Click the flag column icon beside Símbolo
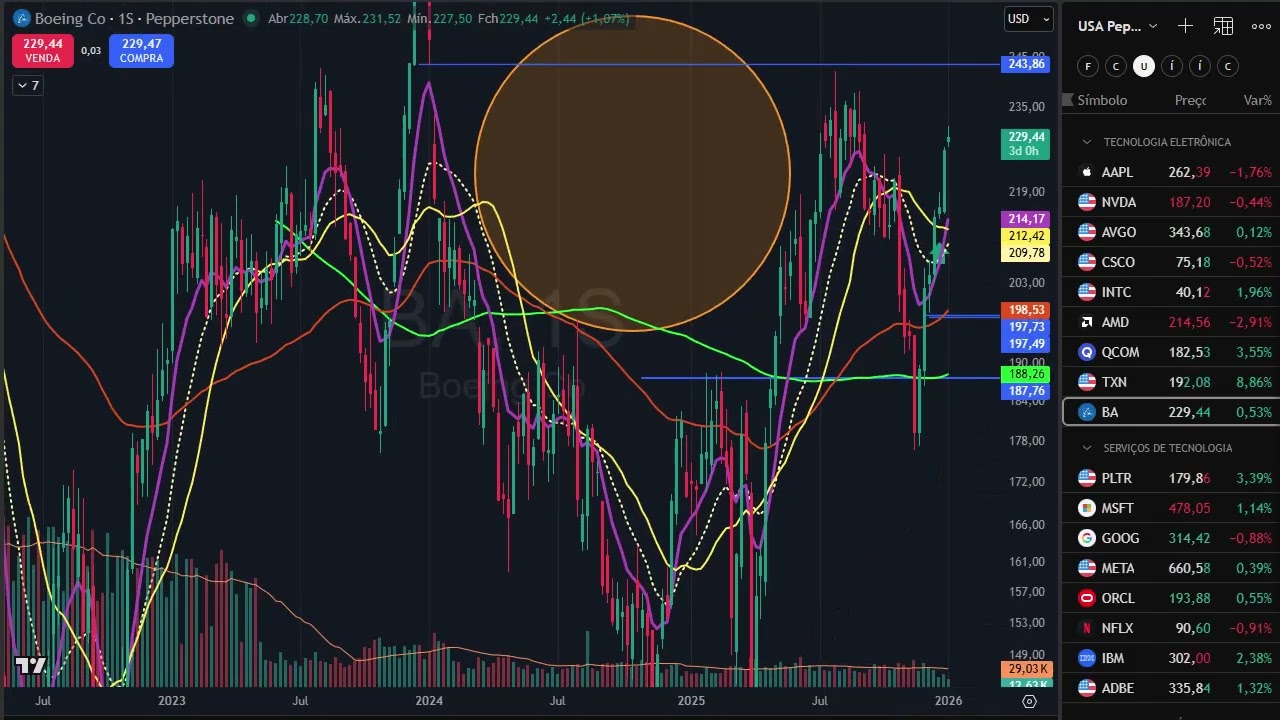1280x720 pixels. [x=1069, y=100]
